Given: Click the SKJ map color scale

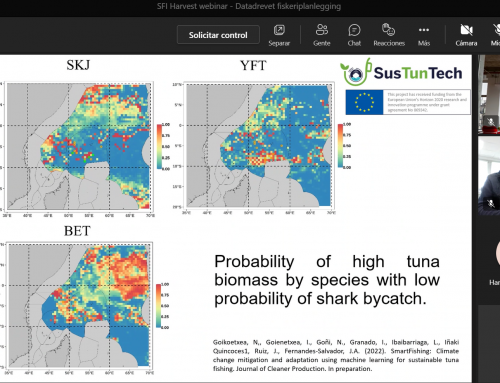Looking at the screenshot, I should [x=163, y=146].
